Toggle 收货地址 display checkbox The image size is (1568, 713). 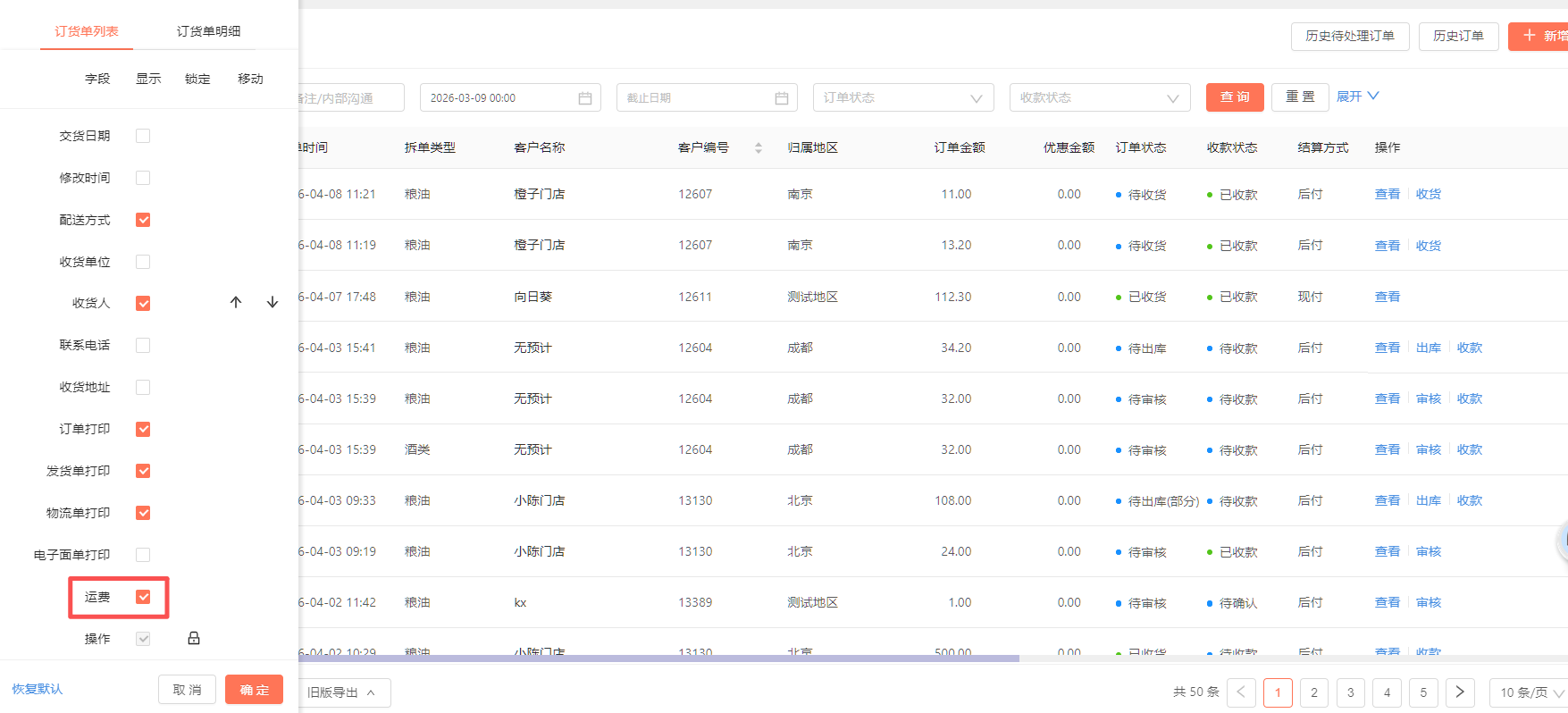pyautogui.click(x=143, y=387)
